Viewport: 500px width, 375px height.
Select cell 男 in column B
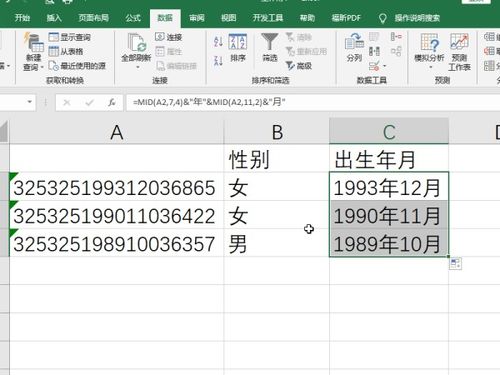(277, 243)
